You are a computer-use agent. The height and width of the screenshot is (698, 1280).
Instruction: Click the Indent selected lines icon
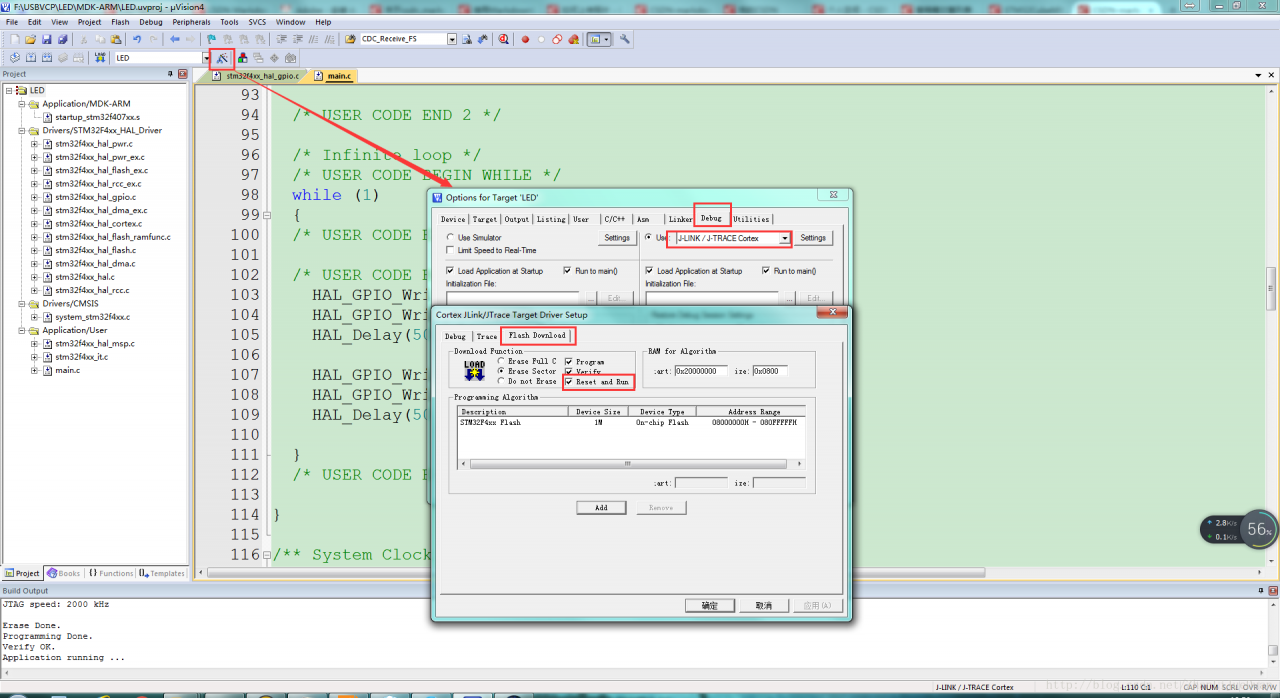tap(282, 39)
